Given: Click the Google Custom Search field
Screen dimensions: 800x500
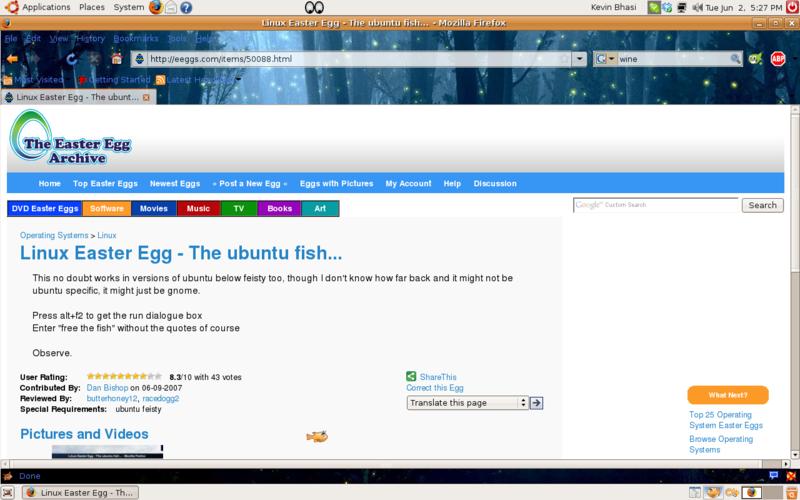Looking at the screenshot, I should pyautogui.click(x=656, y=205).
